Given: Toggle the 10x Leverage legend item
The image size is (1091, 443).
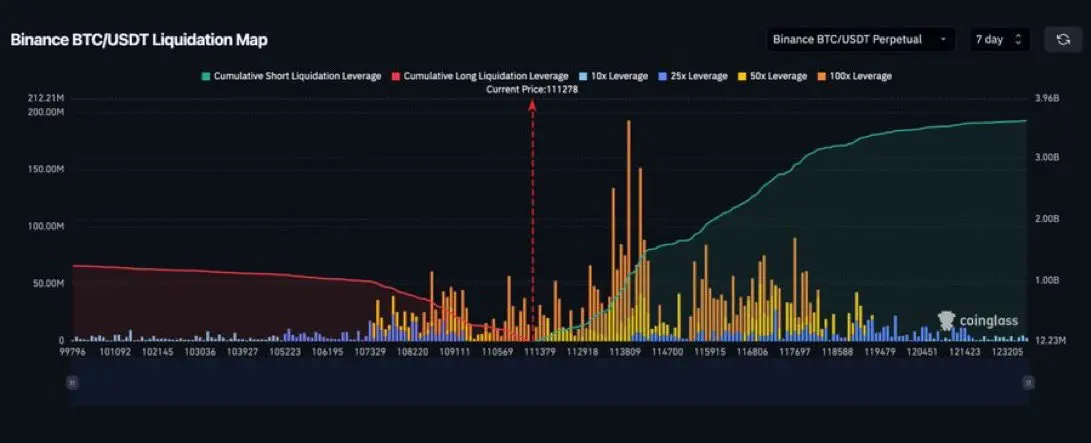Looking at the screenshot, I should 612,76.
